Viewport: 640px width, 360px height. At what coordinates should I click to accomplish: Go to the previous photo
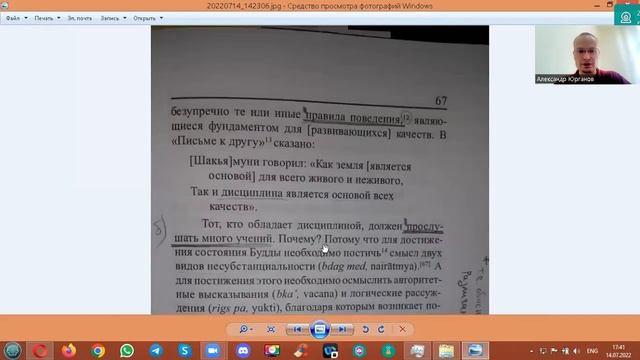coord(298,329)
